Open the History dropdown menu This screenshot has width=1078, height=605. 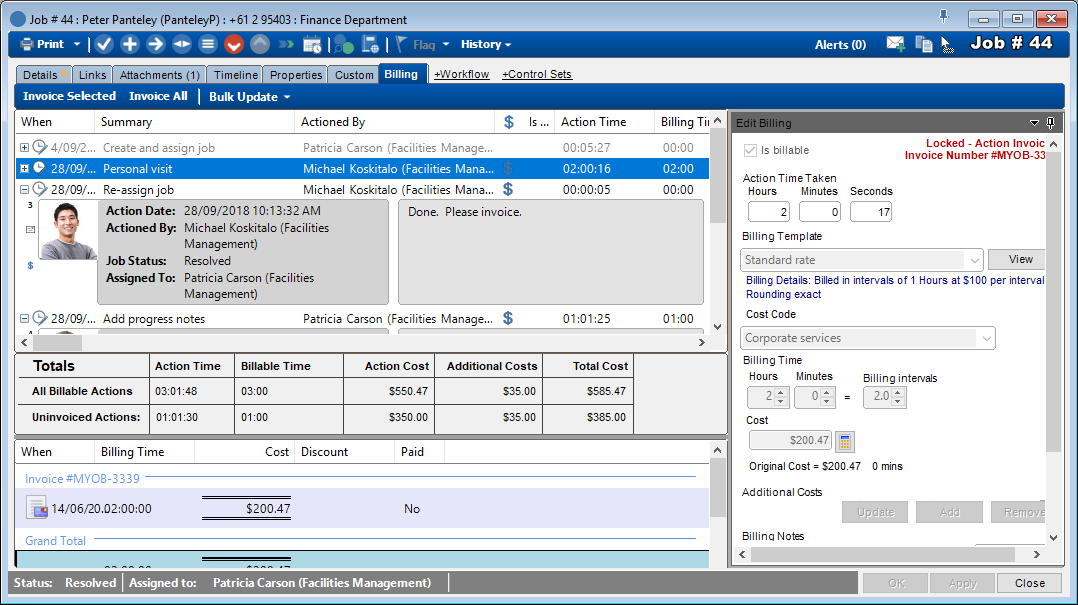[x=485, y=45]
